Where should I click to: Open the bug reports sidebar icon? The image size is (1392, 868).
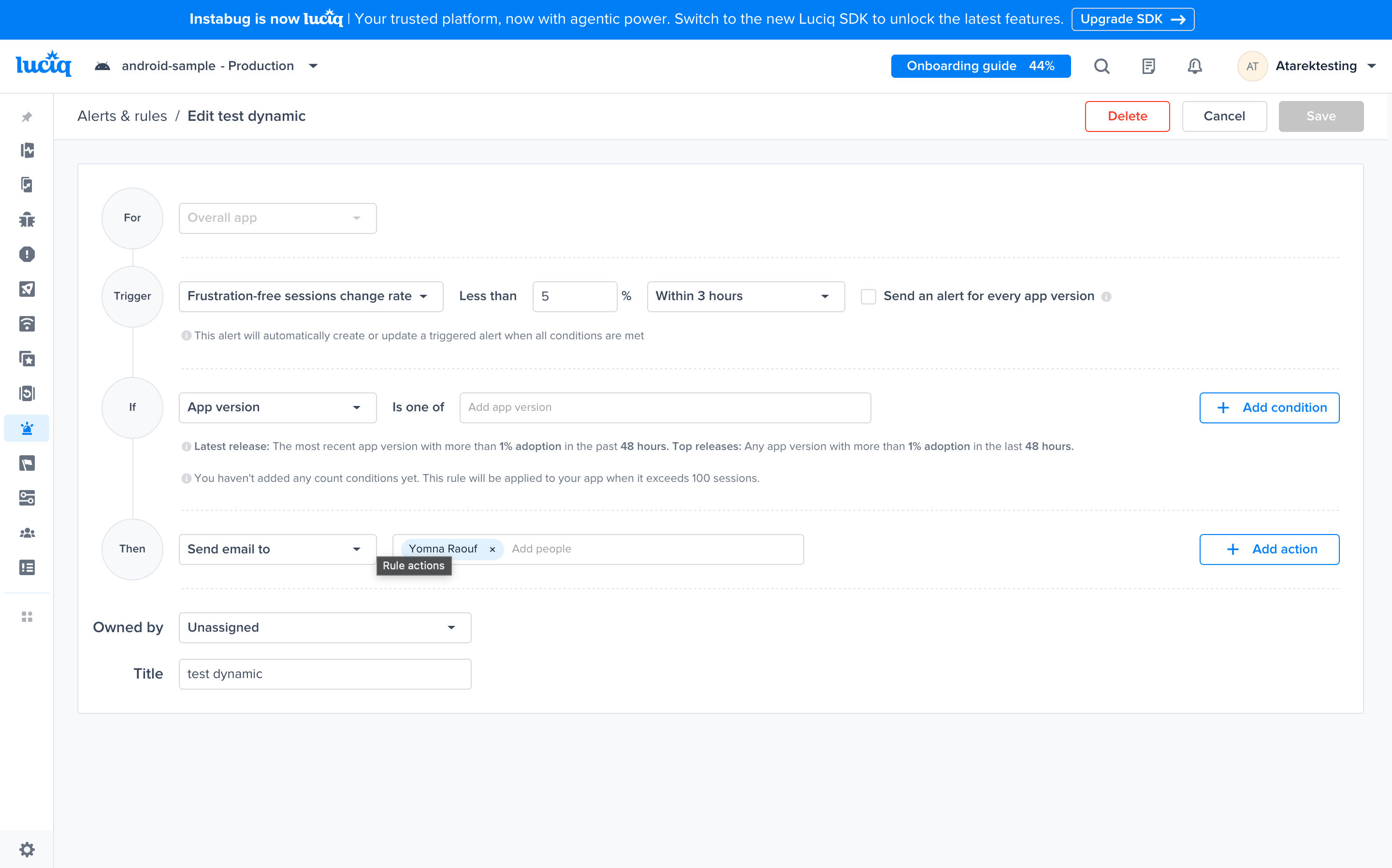(27, 219)
